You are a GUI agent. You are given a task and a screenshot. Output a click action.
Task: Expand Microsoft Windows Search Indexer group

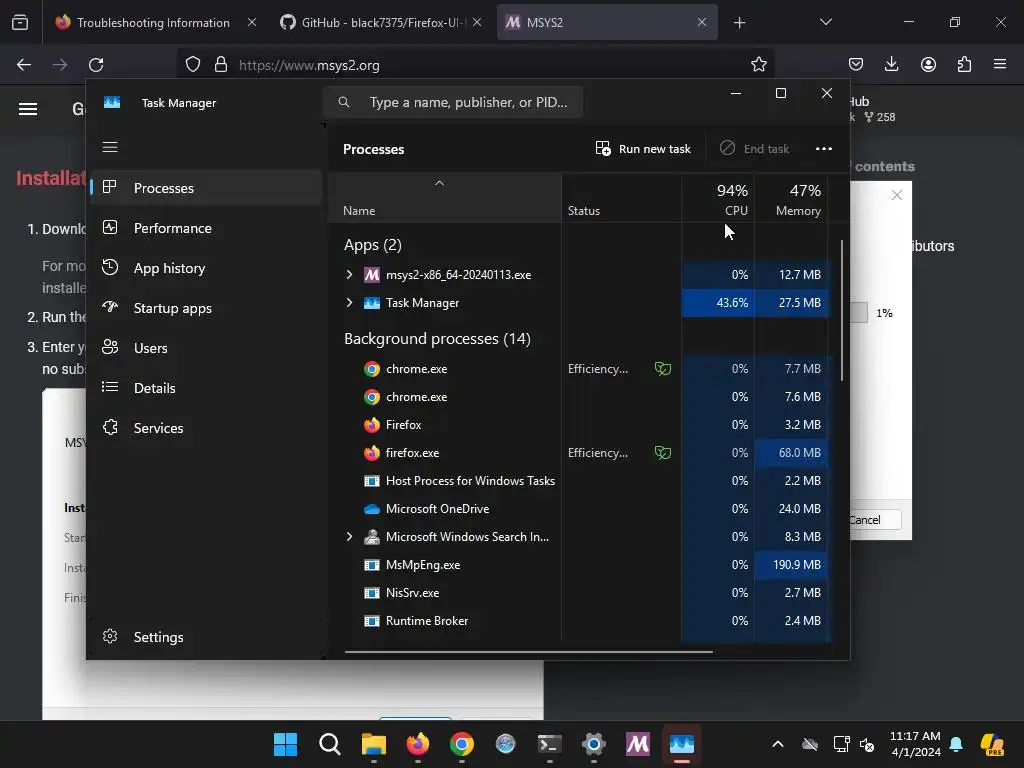click(x=349, y=537)
